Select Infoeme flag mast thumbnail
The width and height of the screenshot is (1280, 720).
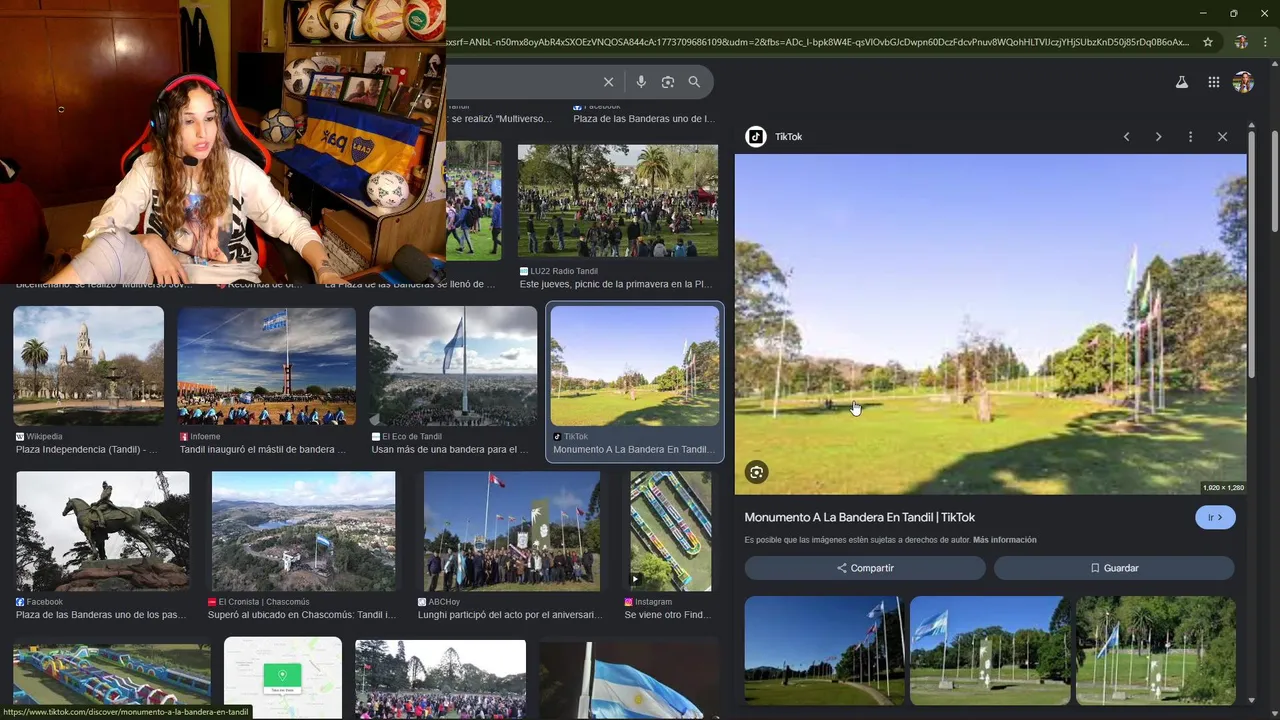[x=266, y=365]
